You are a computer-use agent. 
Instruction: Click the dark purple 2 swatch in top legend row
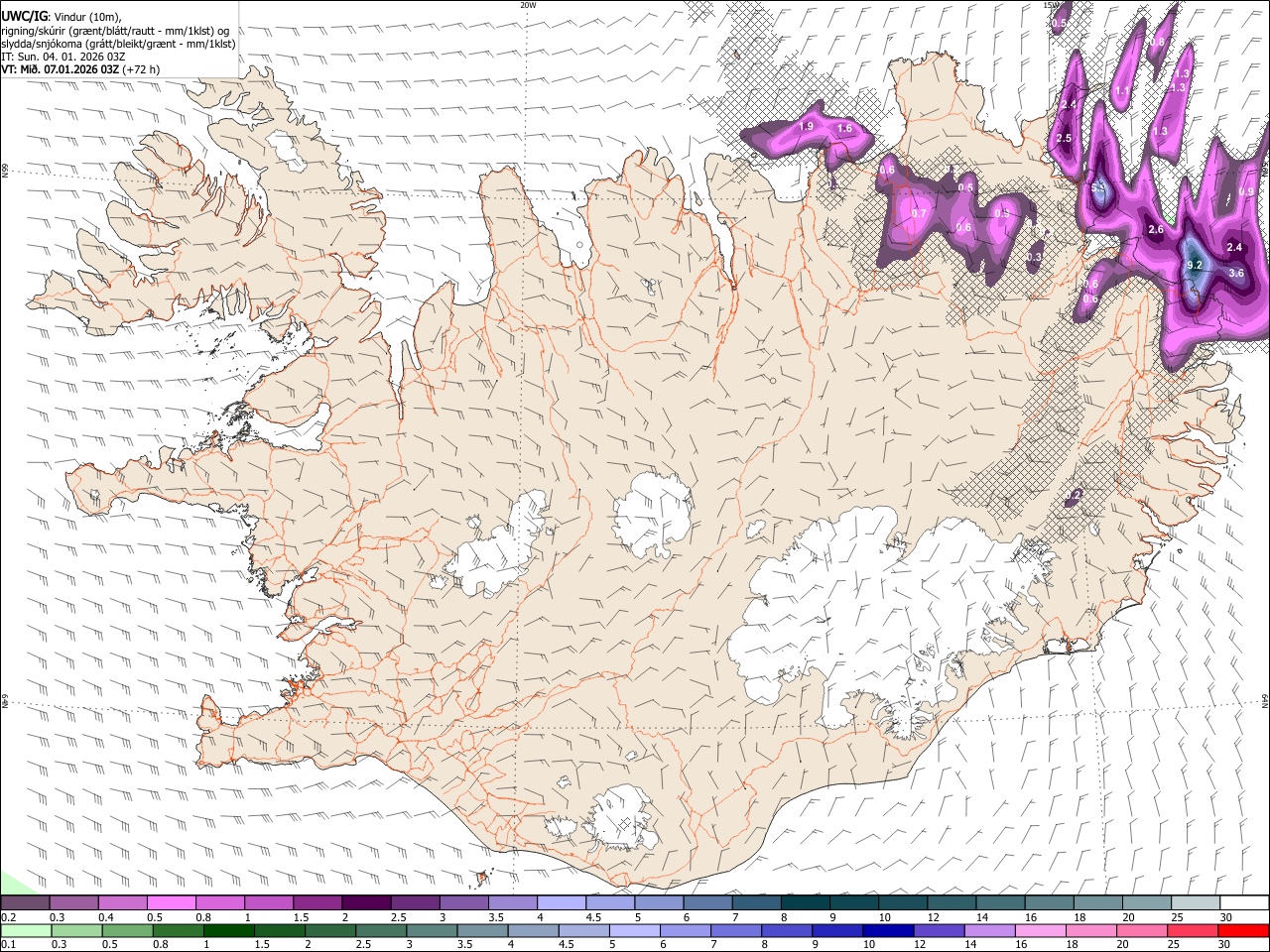[366, 903]
